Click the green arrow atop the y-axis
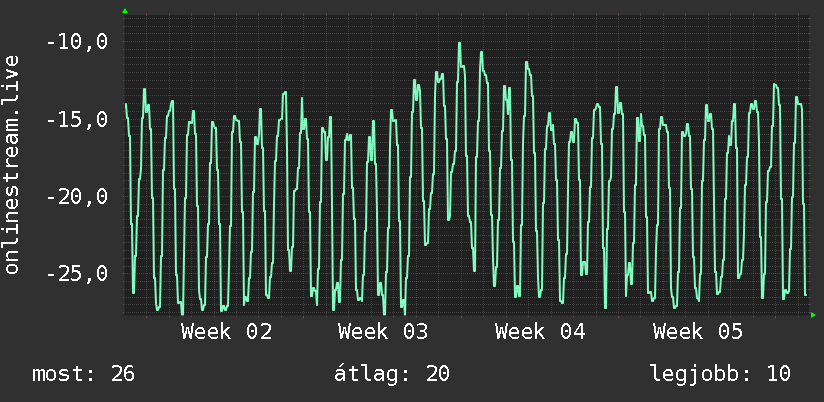 pos(125,11)
